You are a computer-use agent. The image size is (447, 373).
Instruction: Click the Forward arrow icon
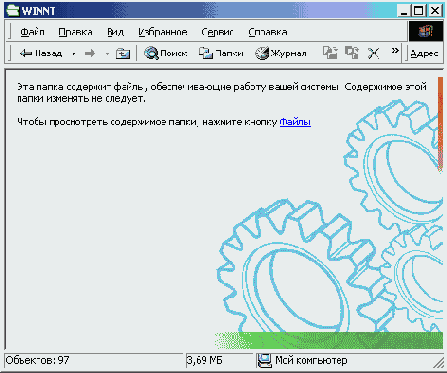tap(90, 53)
